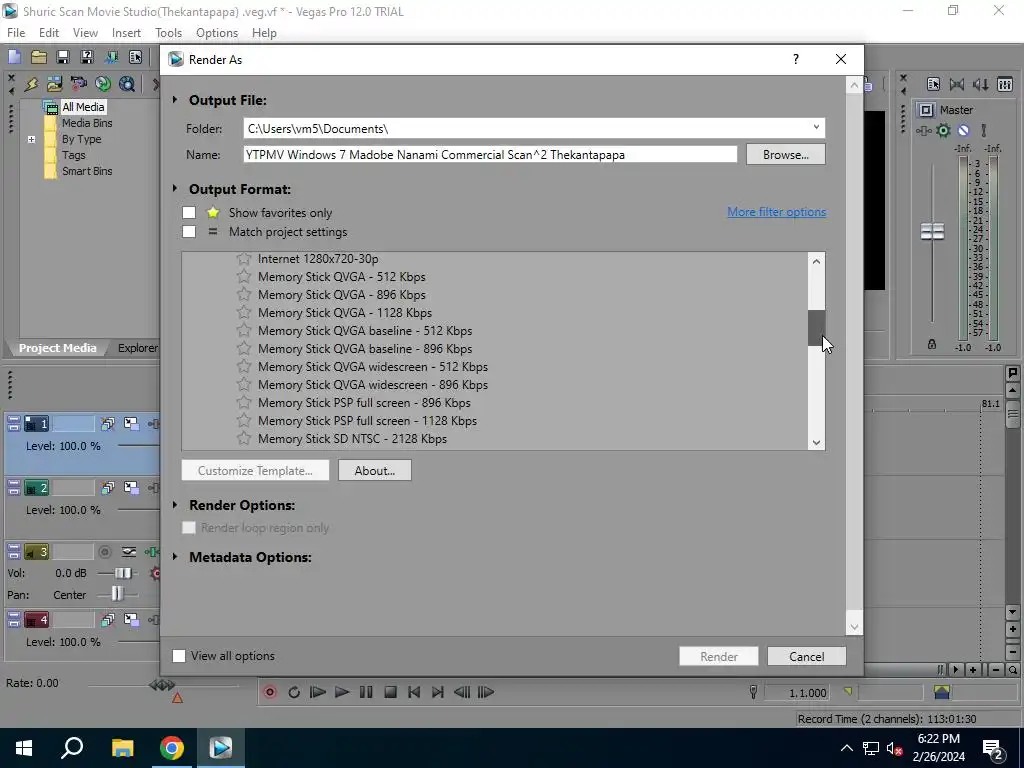
Task: Toggle the Master fader lock icon
Action: pyautogui.click(x=932, y=344)
